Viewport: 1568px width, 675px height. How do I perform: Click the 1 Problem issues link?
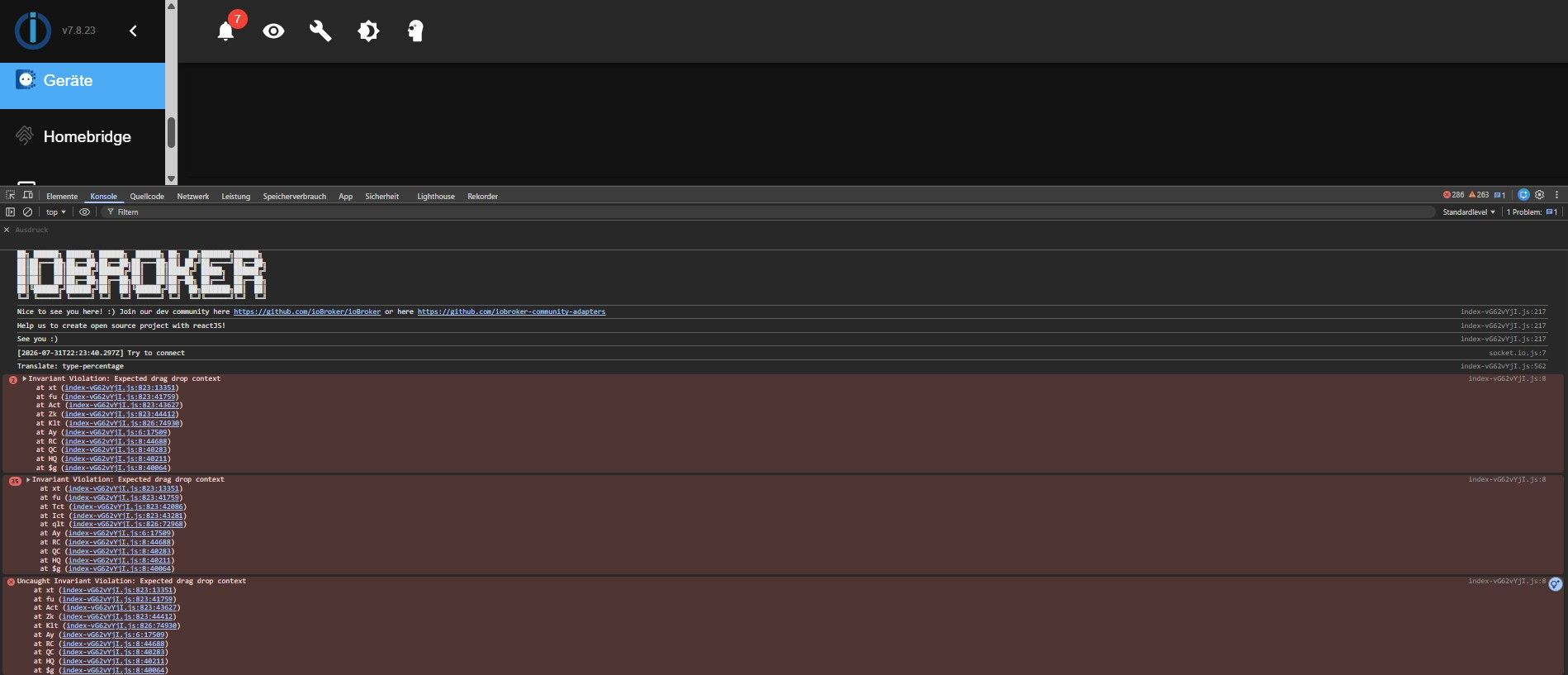[x=1532, y=212]
